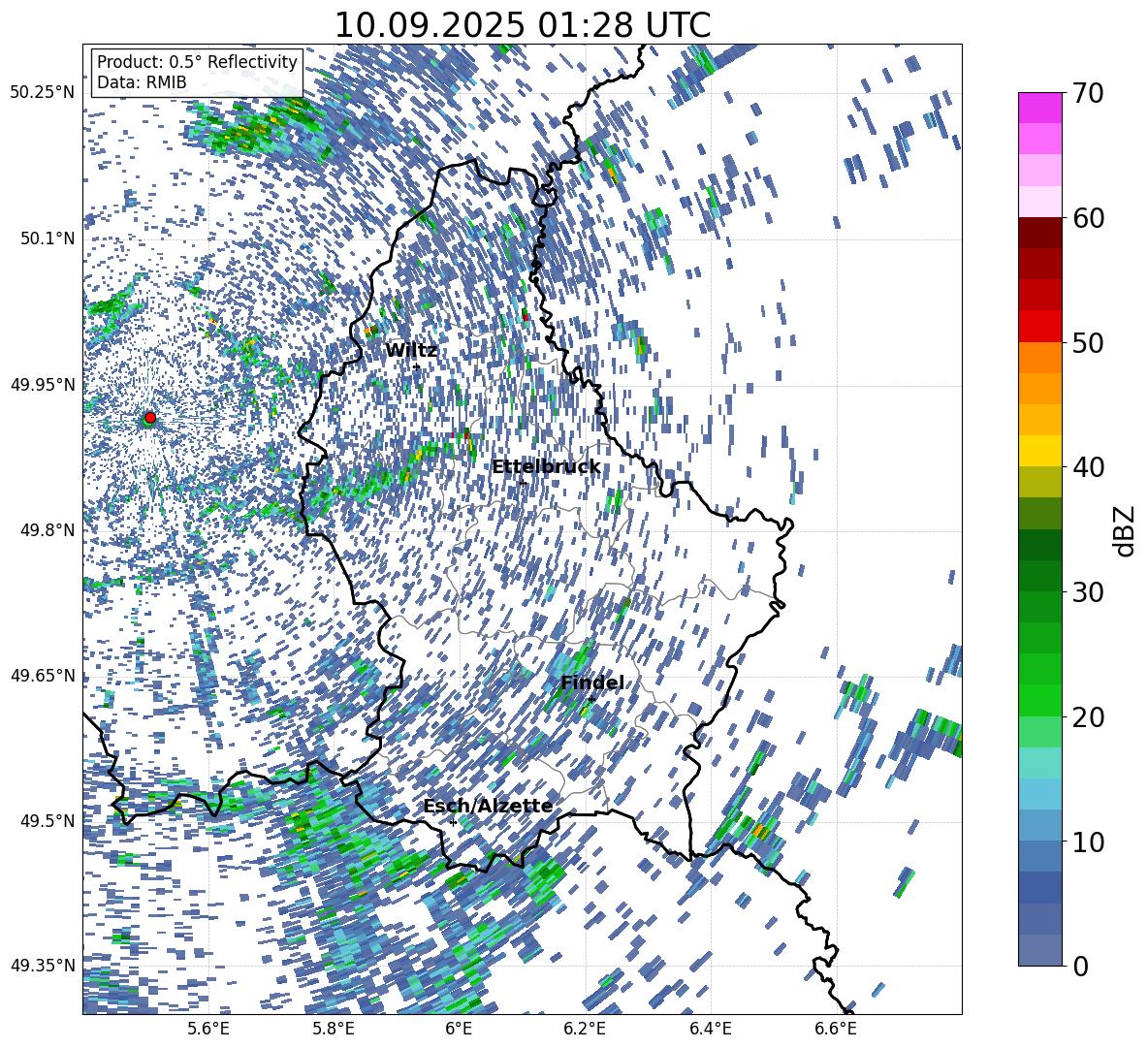Click the colorbar tick value 50

coord(1088,342)
